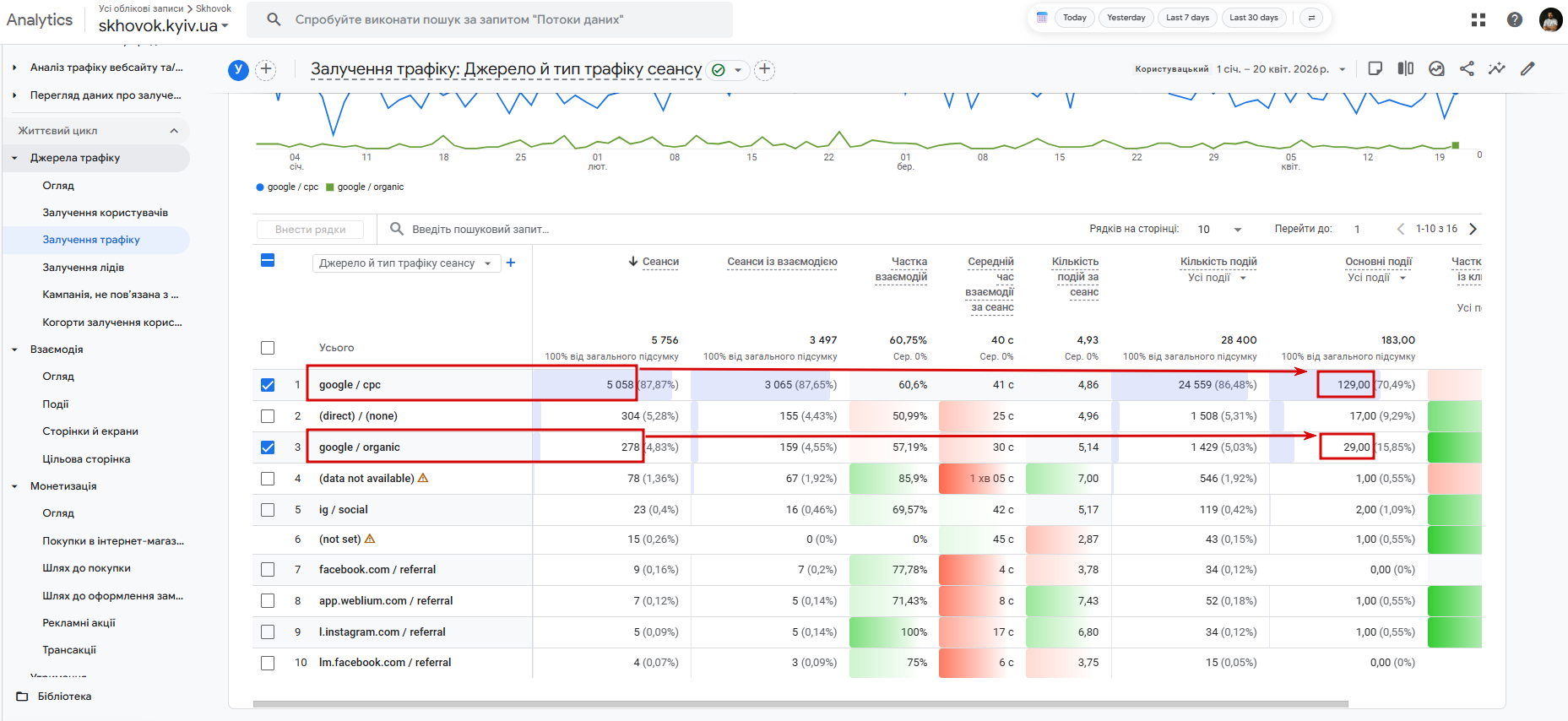Open the share report icon

1467,69
